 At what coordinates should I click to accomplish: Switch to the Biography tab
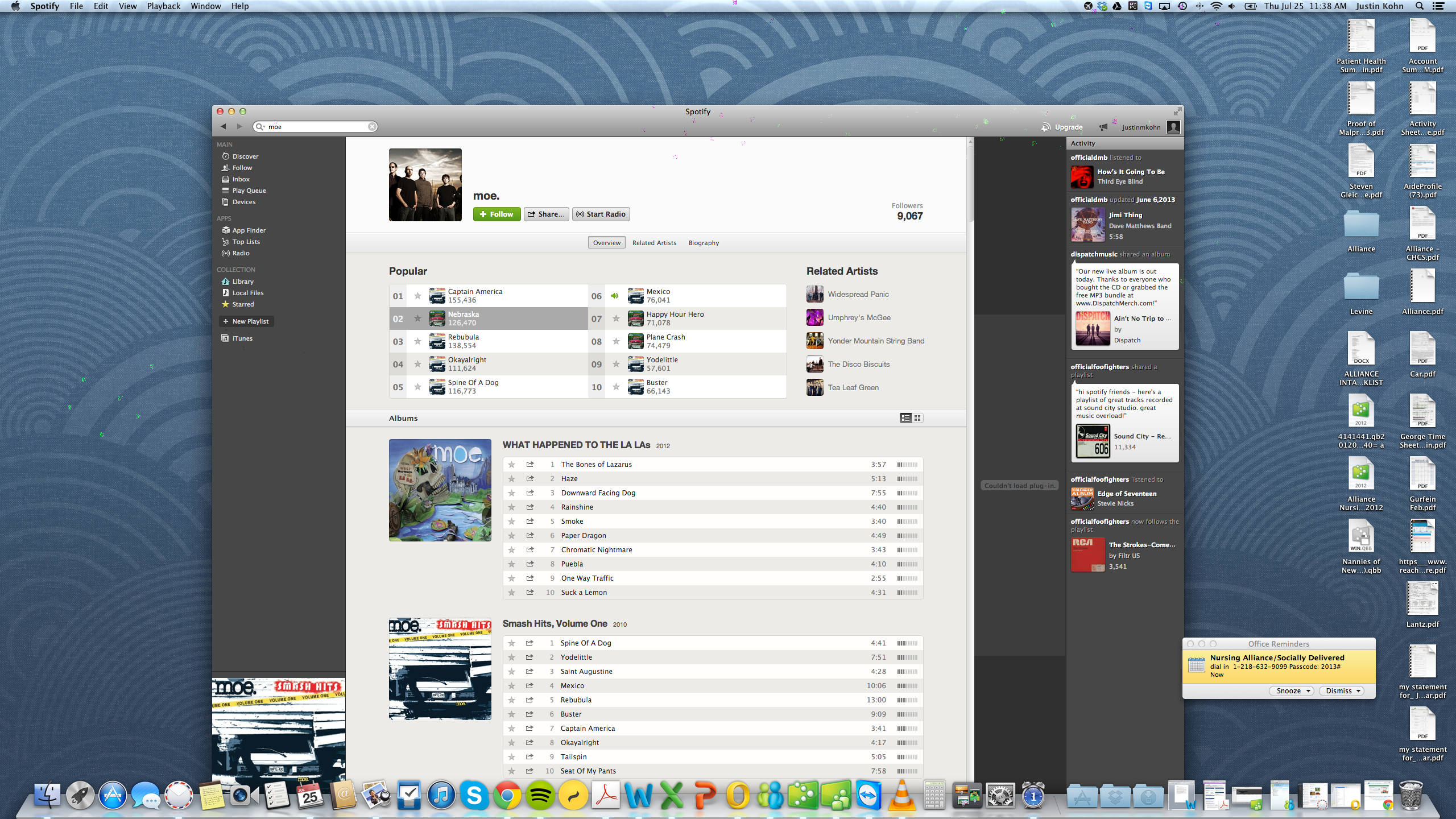point(704,243)
